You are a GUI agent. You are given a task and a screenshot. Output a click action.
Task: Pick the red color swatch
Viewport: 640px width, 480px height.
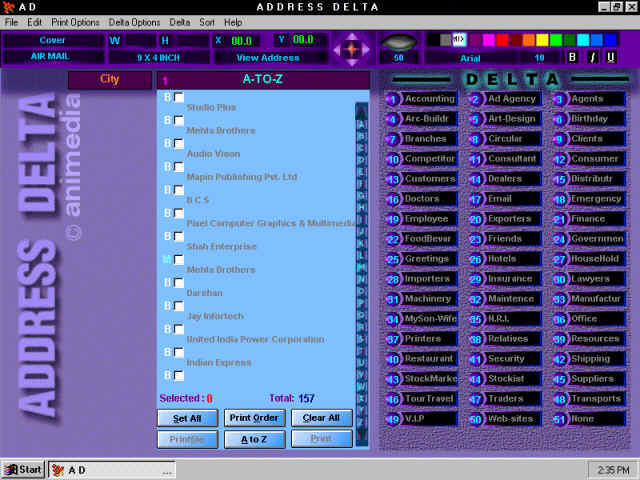[502, 40]
